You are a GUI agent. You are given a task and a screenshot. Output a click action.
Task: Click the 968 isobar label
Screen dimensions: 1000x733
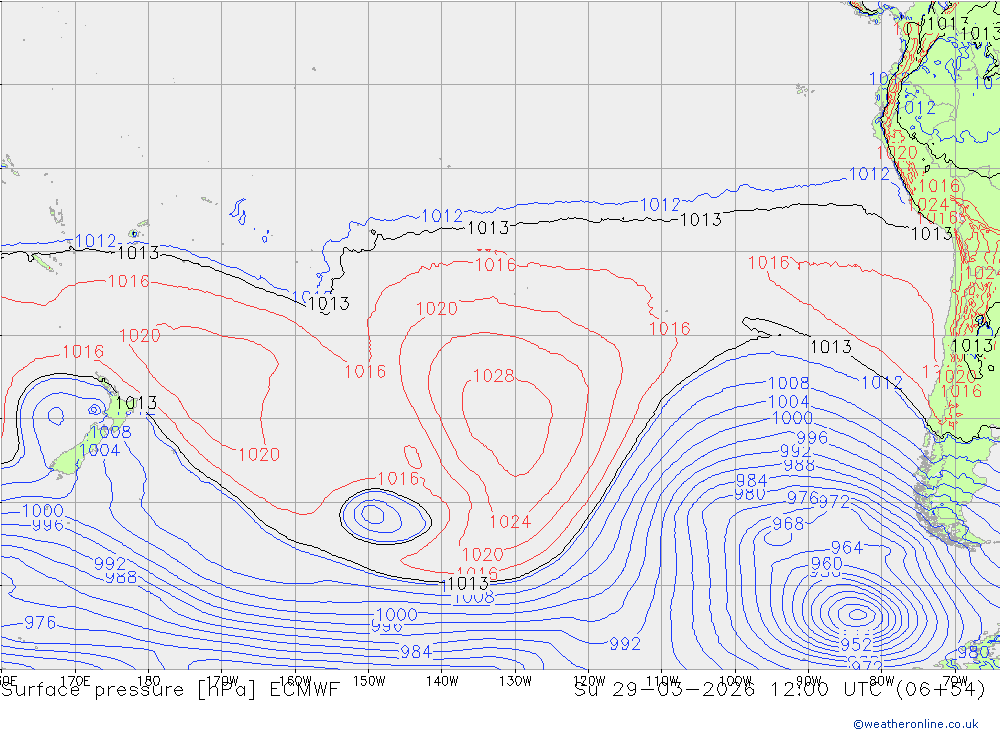(x=788, y=524)
